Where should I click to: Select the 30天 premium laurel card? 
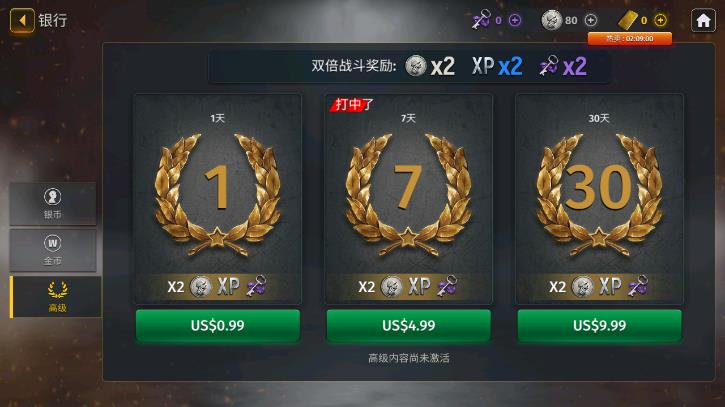pos(599,199)
